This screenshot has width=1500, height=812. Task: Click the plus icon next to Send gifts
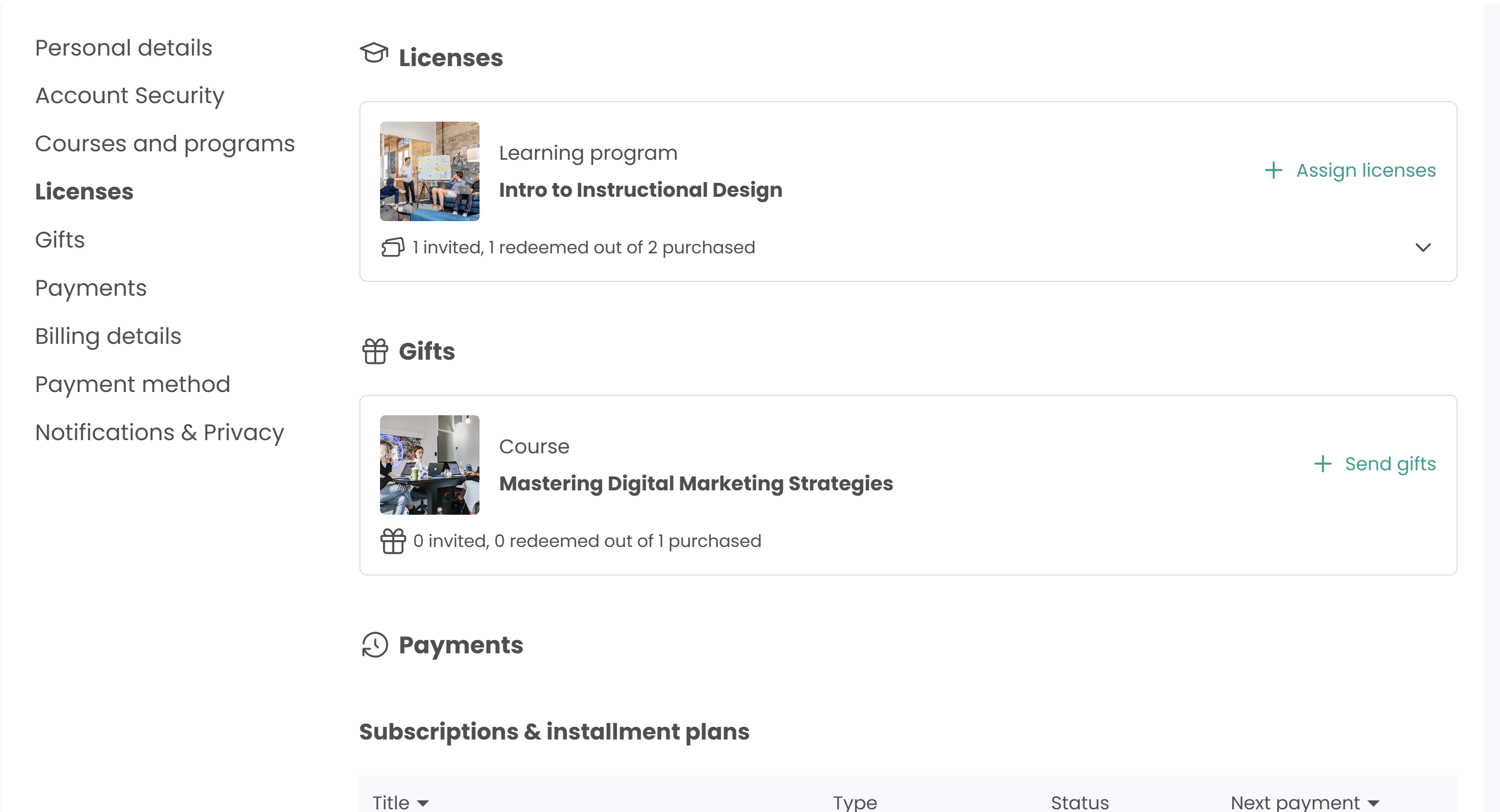1322,464
